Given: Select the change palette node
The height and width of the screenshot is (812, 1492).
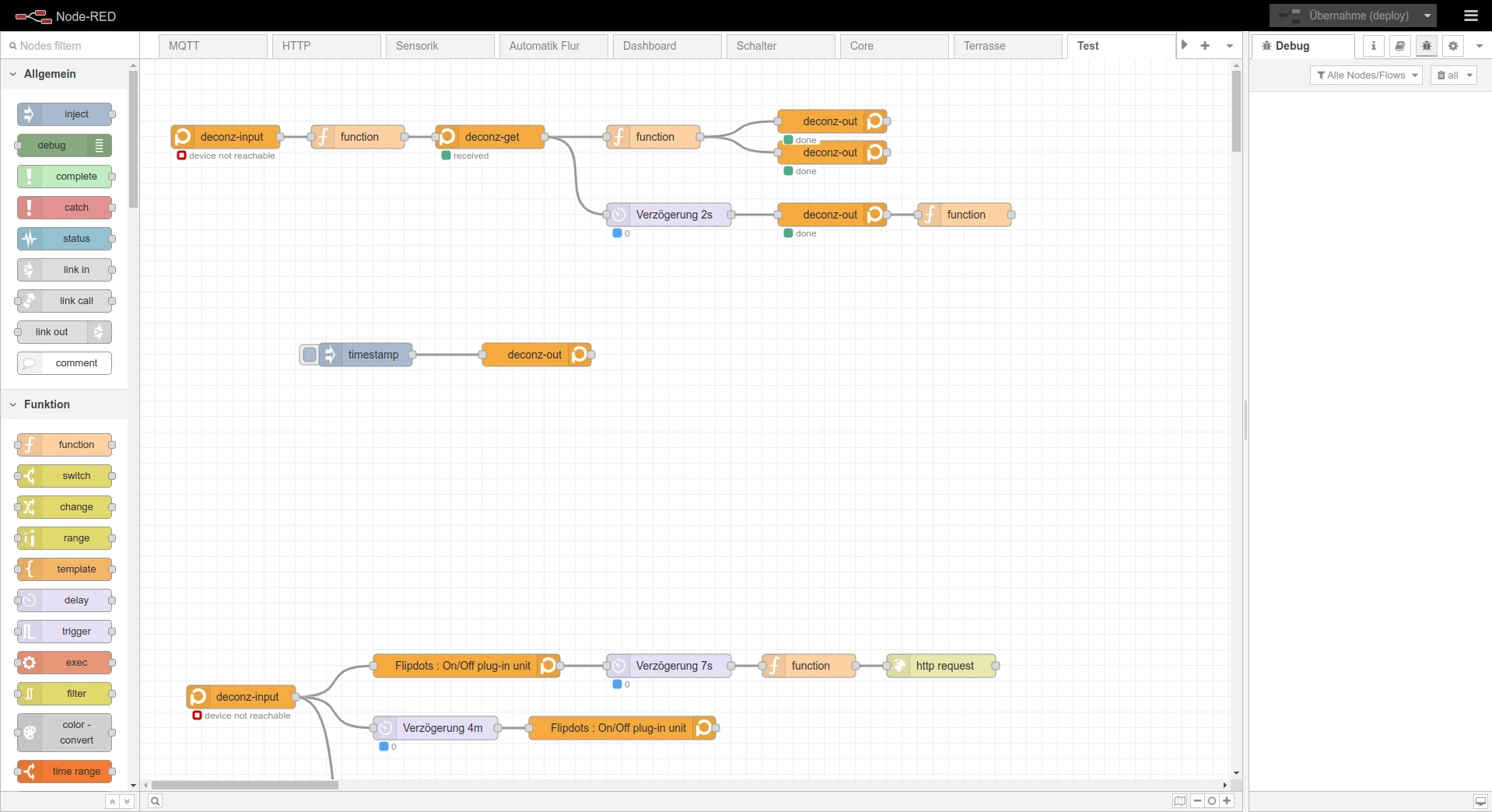Looking at the screenshot, I should point(65,507).
